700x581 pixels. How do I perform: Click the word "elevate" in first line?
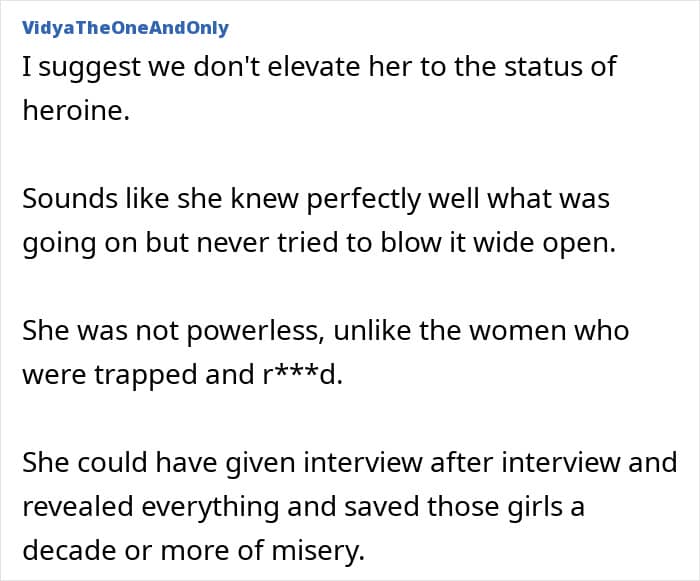295,67
